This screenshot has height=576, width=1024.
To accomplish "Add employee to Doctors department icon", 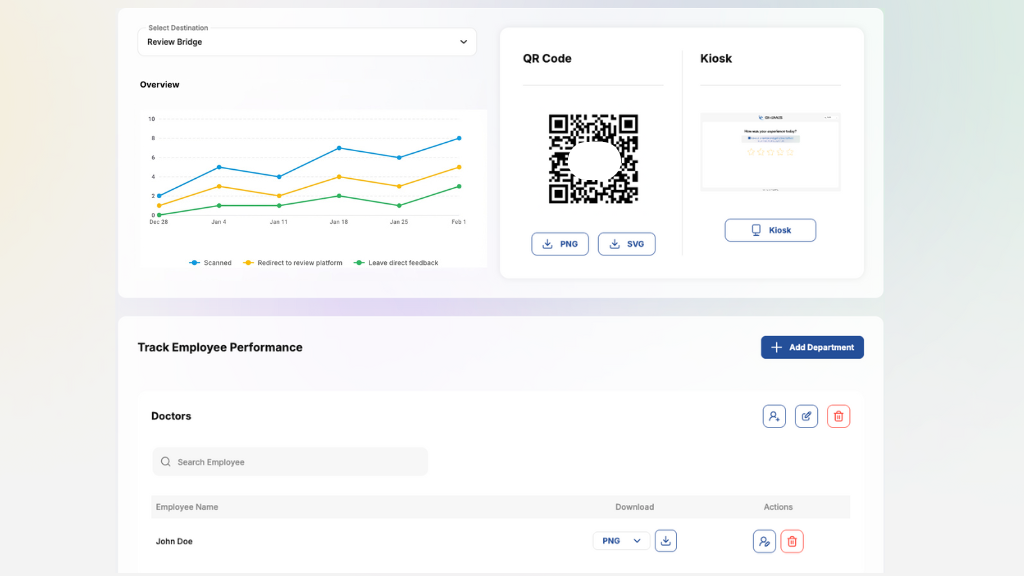I will pos(774,417).
